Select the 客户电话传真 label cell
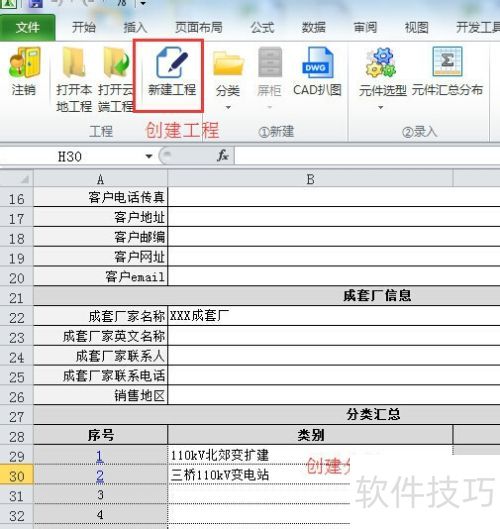Image resolution: width=500 pixels, height=529 pixels. (101, 197)
